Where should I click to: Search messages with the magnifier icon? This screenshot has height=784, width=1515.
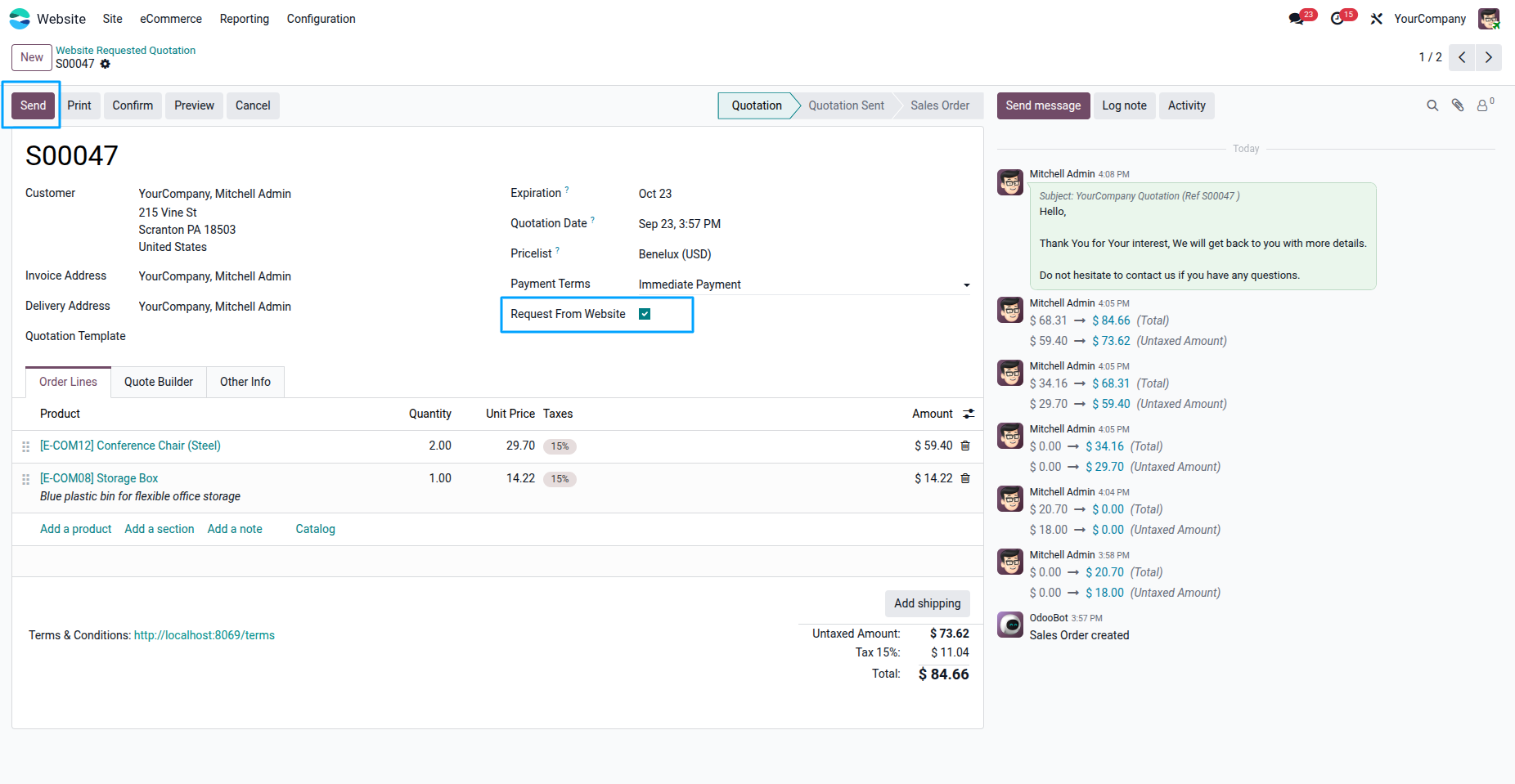(x=1432, y=105)
